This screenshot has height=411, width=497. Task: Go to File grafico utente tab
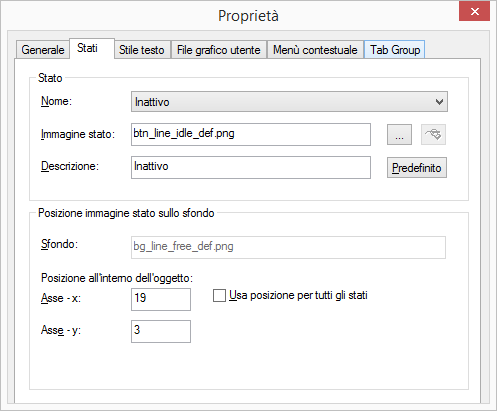(219, 50)
